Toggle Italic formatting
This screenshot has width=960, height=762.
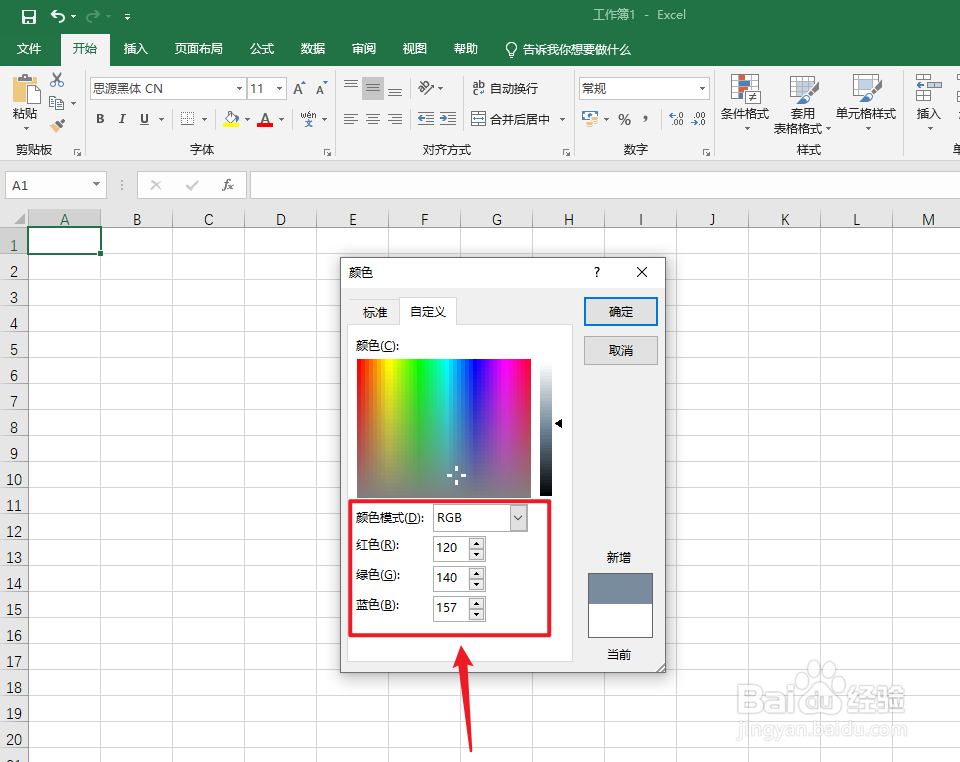122,119
